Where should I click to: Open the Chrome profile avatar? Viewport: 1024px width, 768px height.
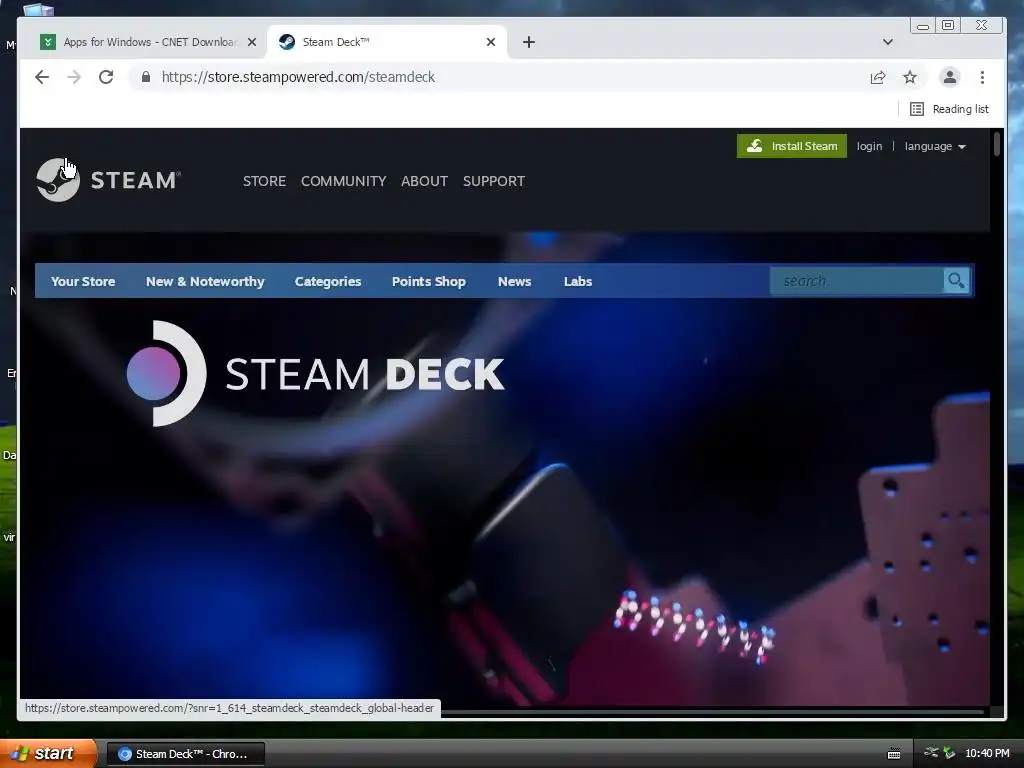pos(950,77)
